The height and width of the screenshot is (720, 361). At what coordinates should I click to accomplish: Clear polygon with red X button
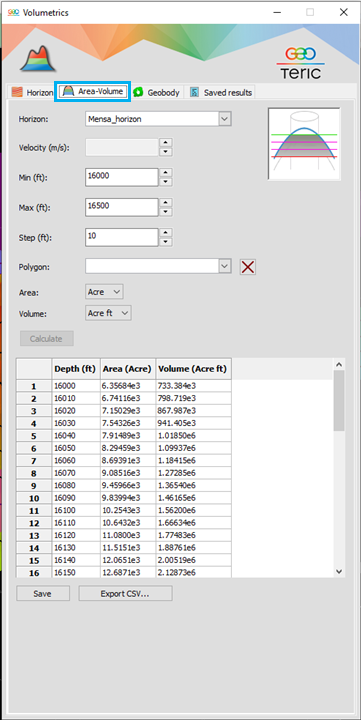coord(248,267)
